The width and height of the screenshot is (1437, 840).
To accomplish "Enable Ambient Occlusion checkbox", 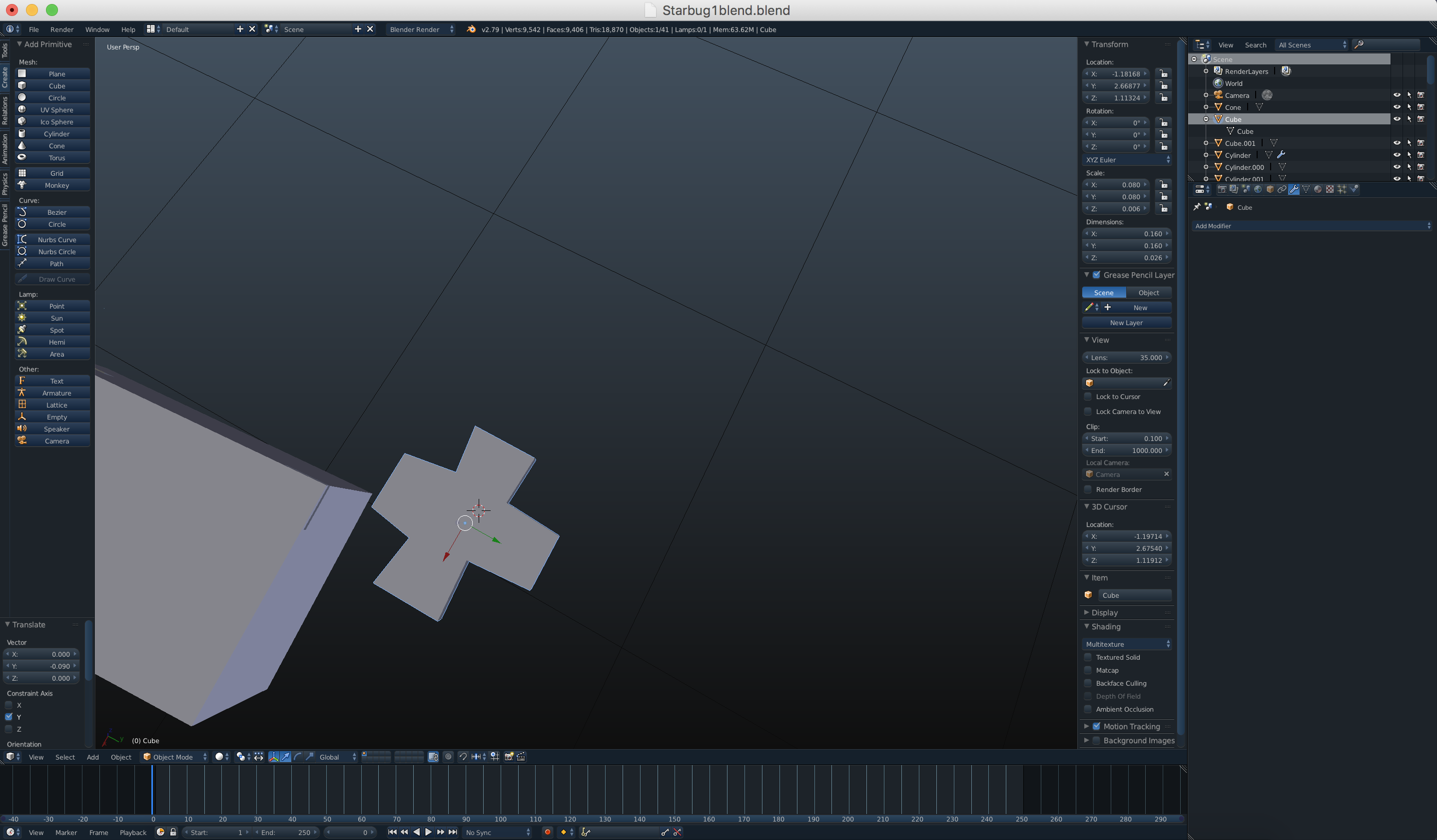I will click(1088, 710).
